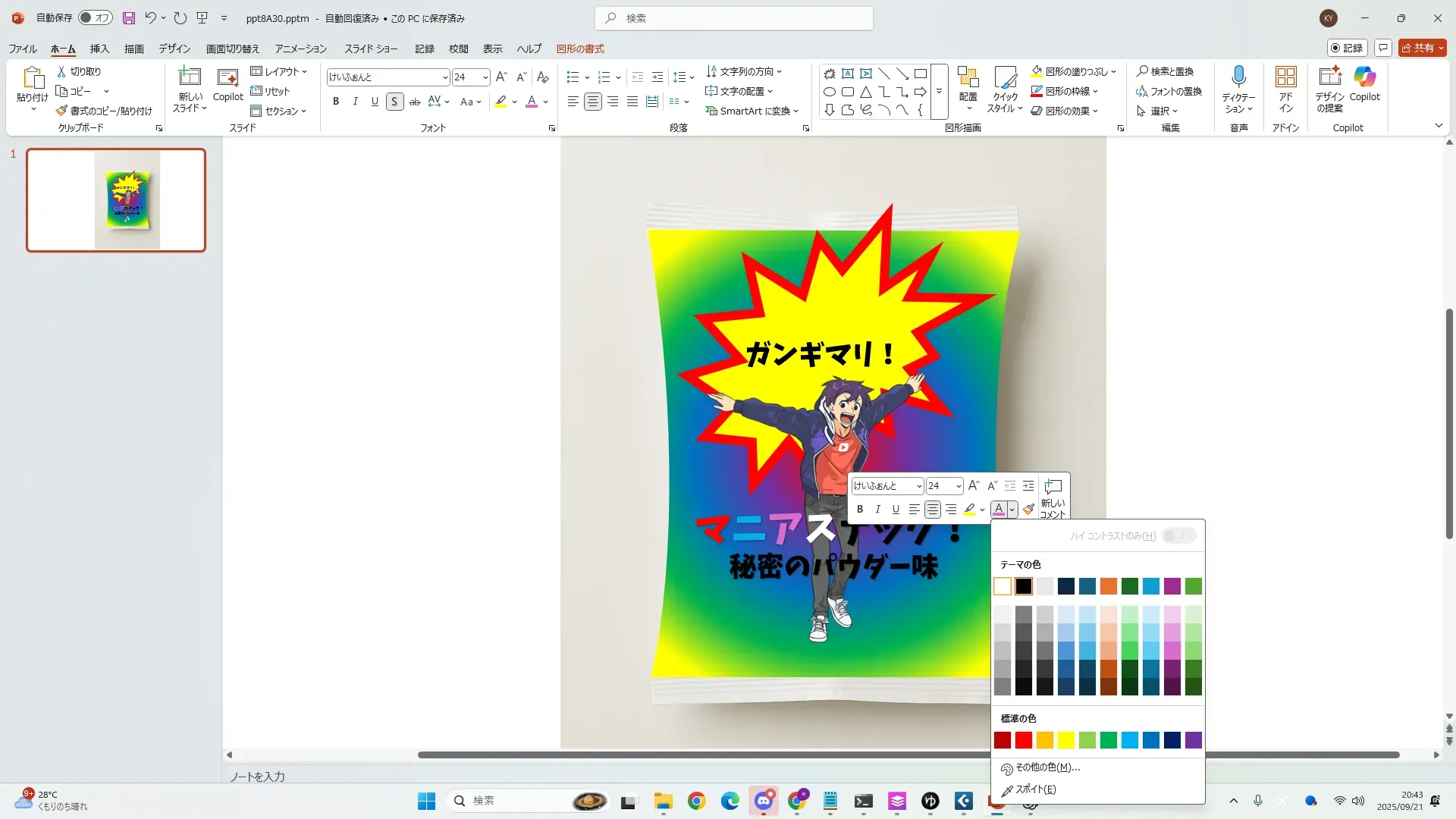1456x819 pixels.
Task: Expand the Shape Fill dropdown
Action: coord(1114,71)
